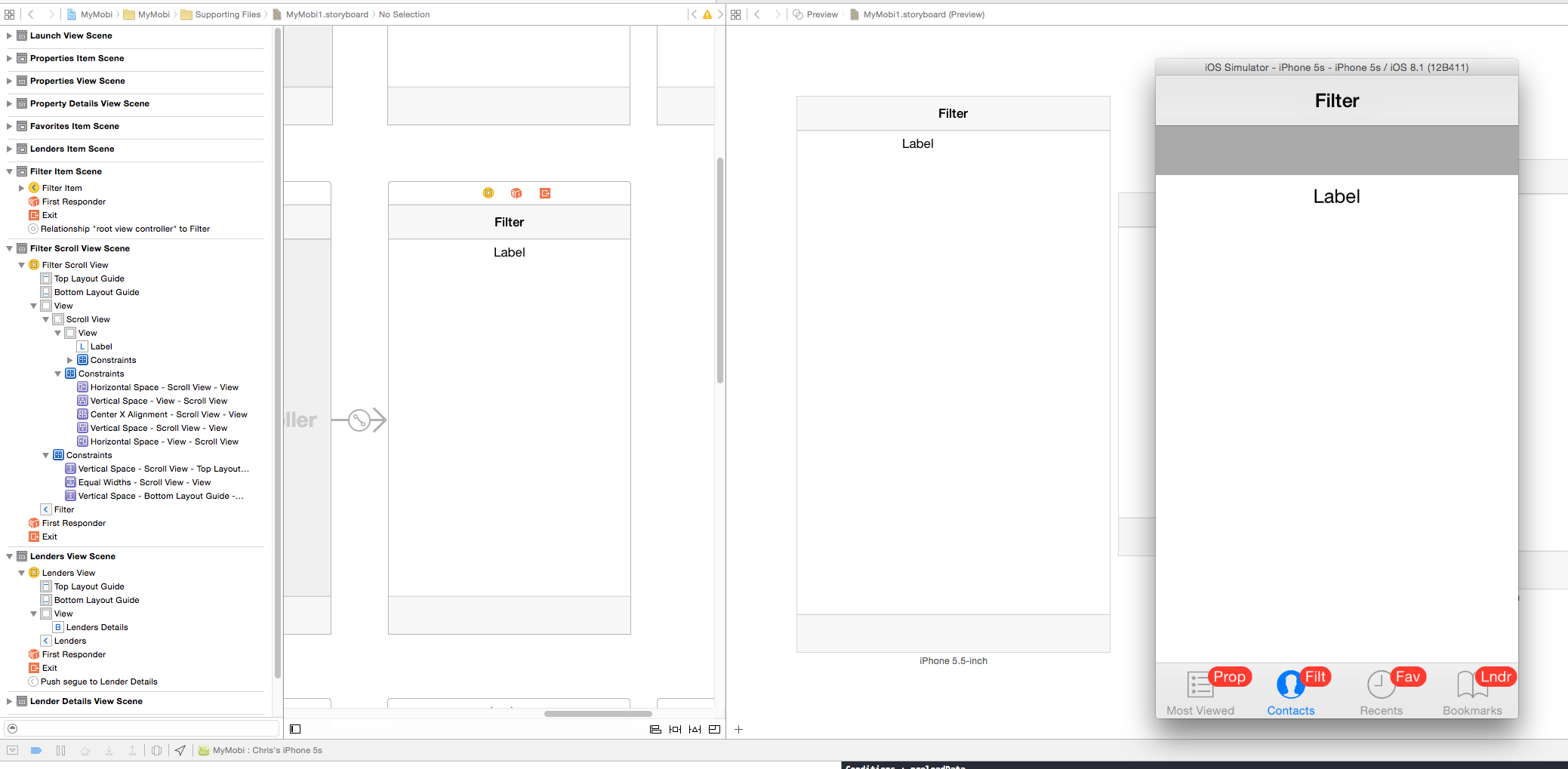
Task: Click the Step Out debug button
Action: [x=132, y=750]
